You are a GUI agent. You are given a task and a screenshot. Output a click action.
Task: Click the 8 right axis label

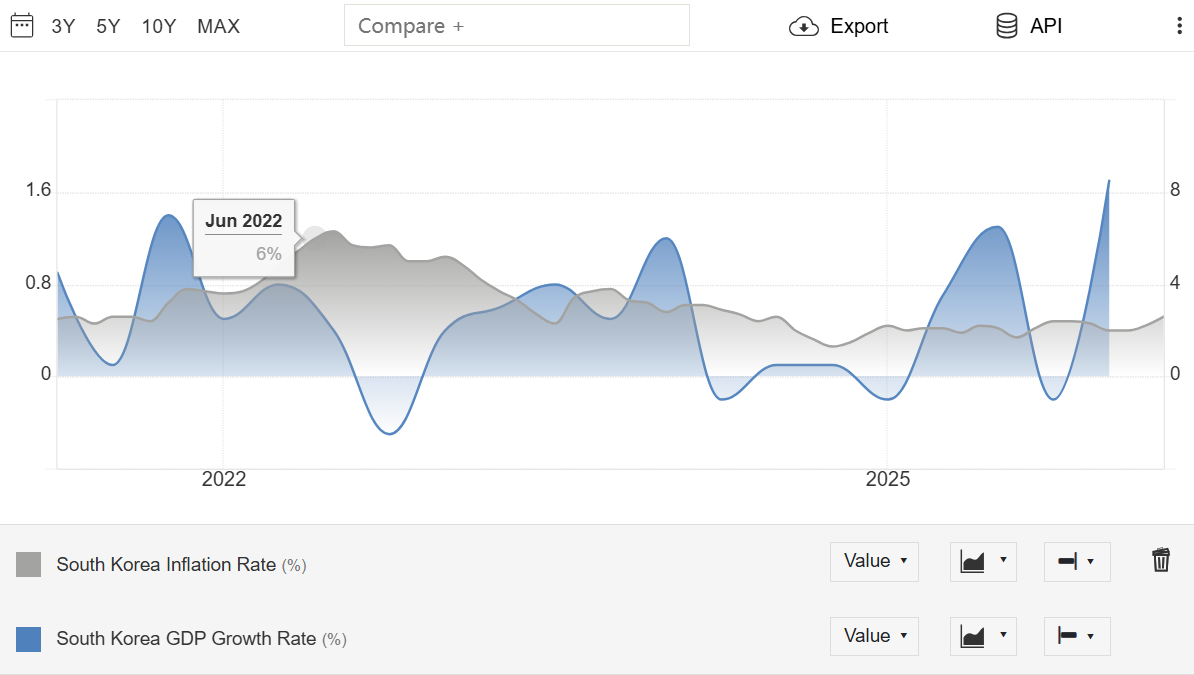(1175, 190)
